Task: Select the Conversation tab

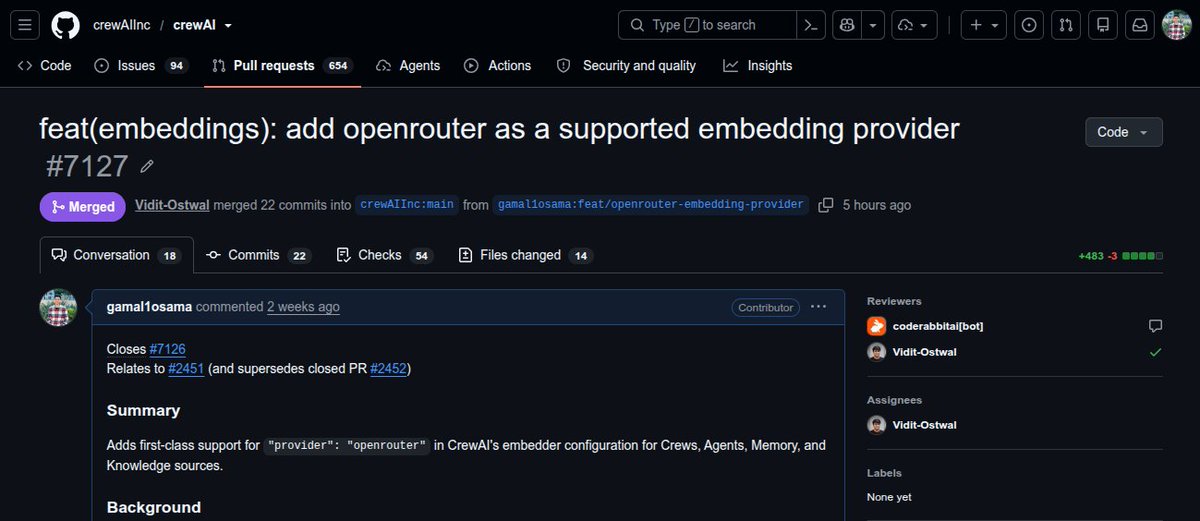Action: coord(116,255)
